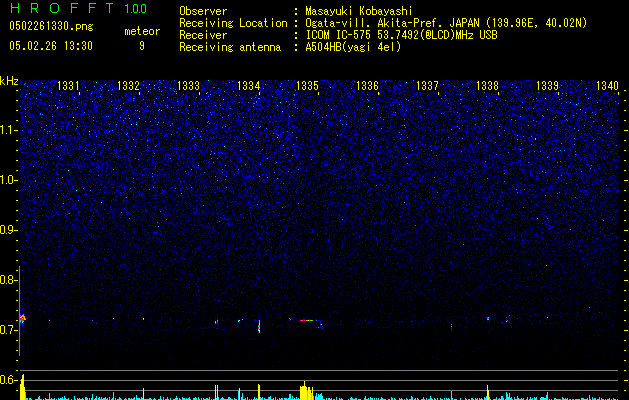Click the yellow intensity peak at 1338
629x400 pixels.
point(487,392)
